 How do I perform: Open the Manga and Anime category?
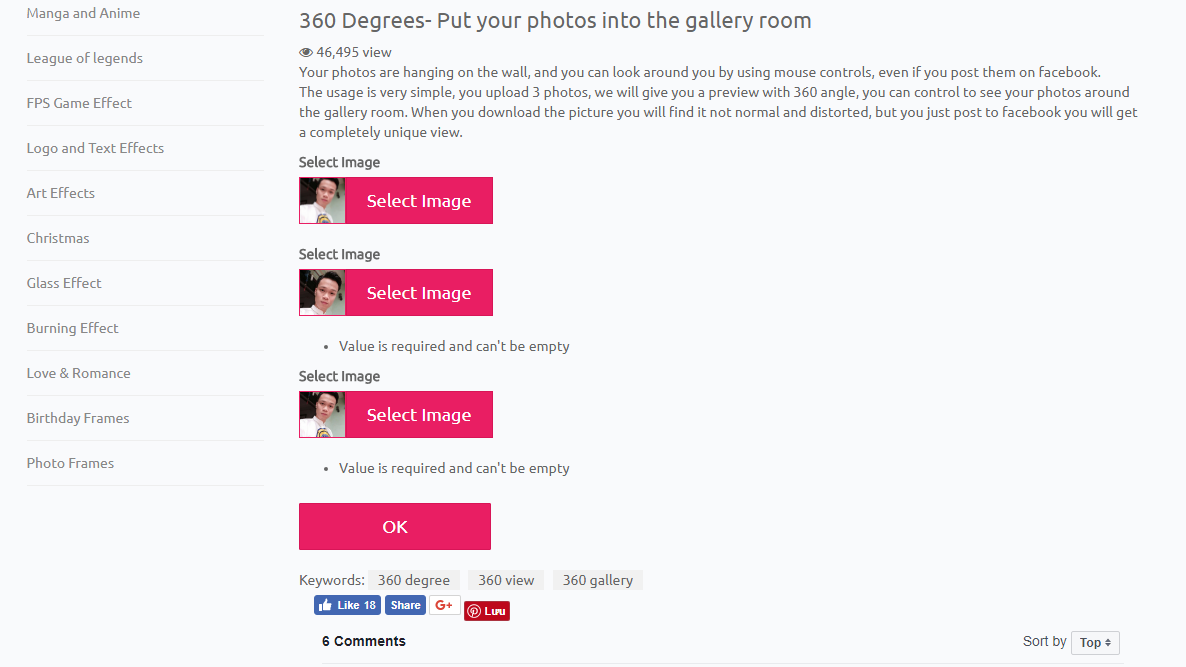[83, 13]
